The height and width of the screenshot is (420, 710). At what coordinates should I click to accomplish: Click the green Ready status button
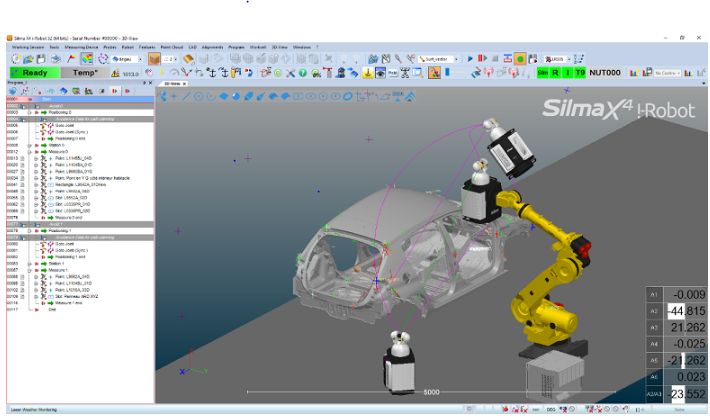coord(35,72)
